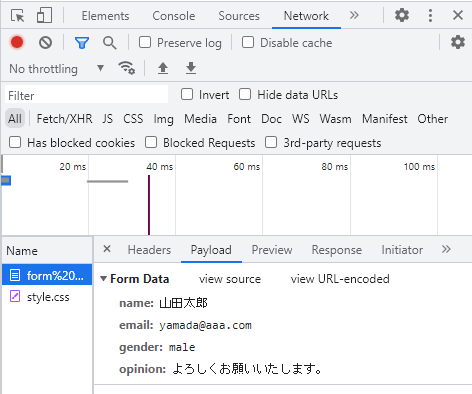Select the Network tab

point(306,16)
